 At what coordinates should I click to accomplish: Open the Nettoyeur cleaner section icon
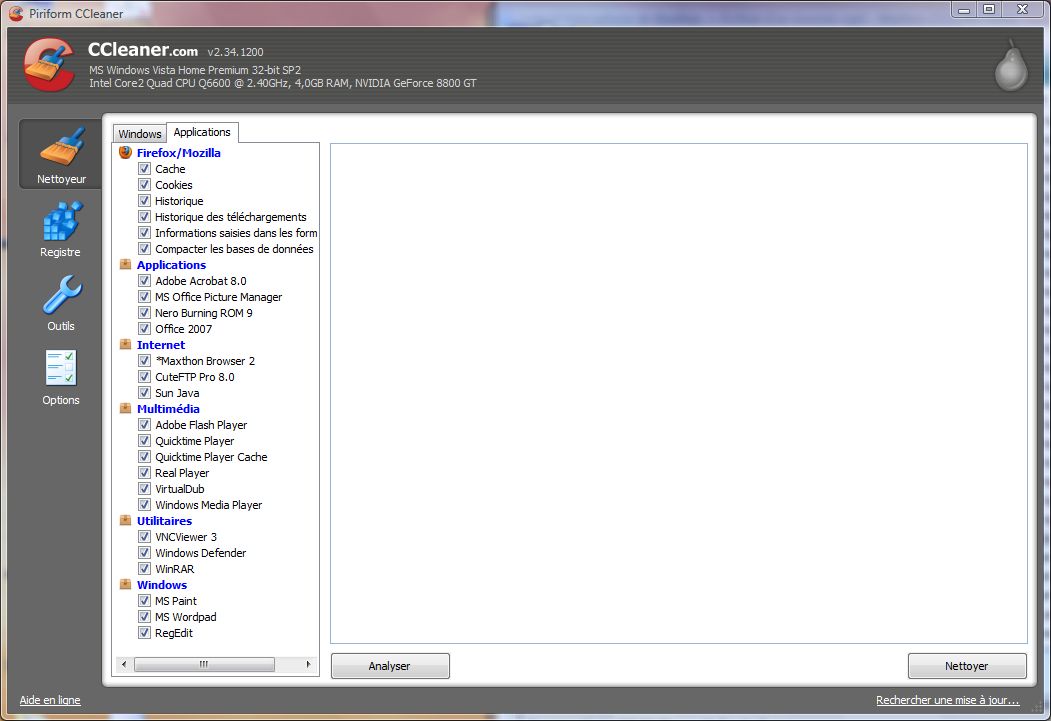point(62,147)
